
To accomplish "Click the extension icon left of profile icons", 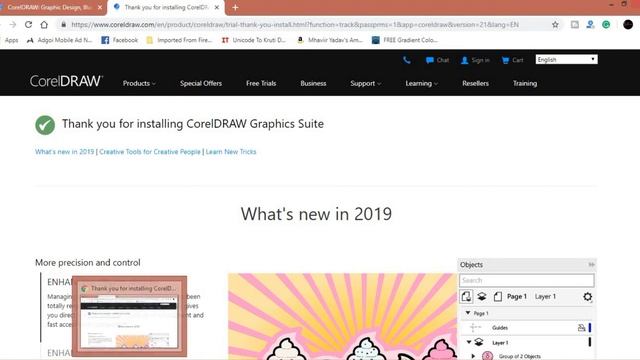I will tap(575, 24).
